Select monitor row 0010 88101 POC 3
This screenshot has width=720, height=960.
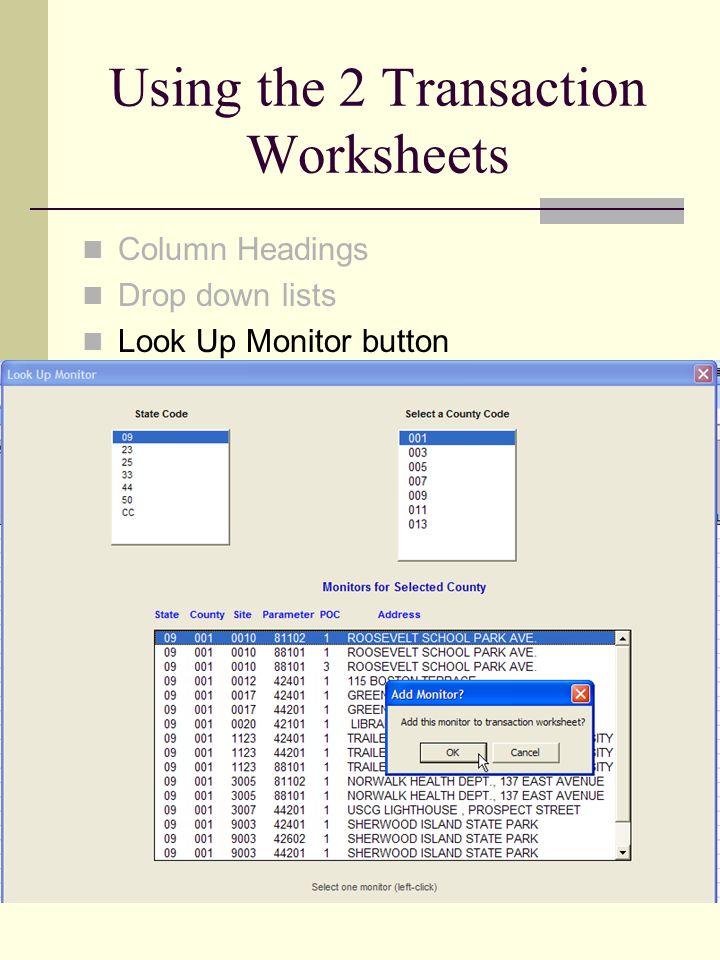click(x=385, y=667)
